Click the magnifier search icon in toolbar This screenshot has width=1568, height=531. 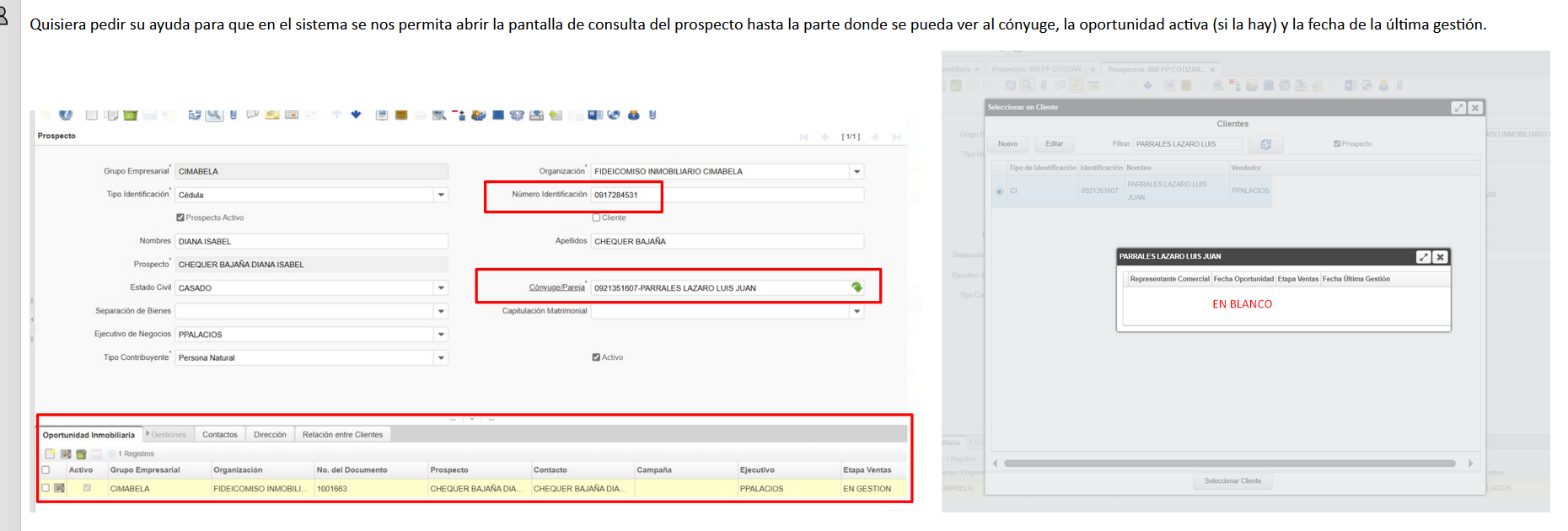pos(214,115)
